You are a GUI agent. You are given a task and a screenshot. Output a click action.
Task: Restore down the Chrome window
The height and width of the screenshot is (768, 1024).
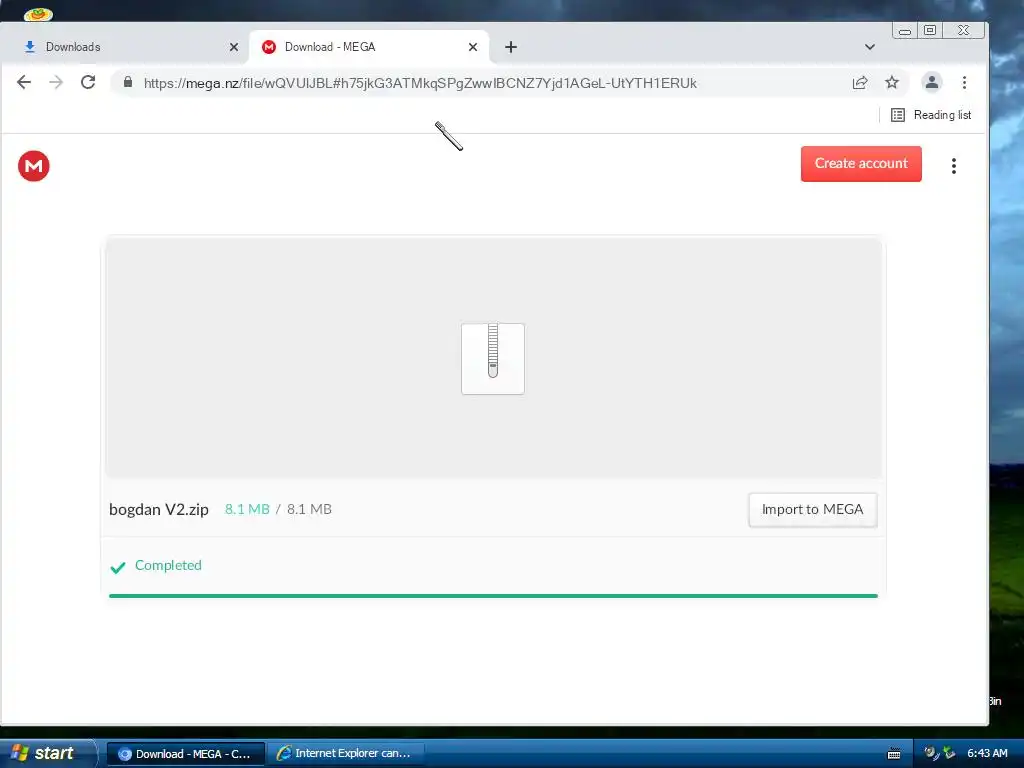[x=930, y=30]
